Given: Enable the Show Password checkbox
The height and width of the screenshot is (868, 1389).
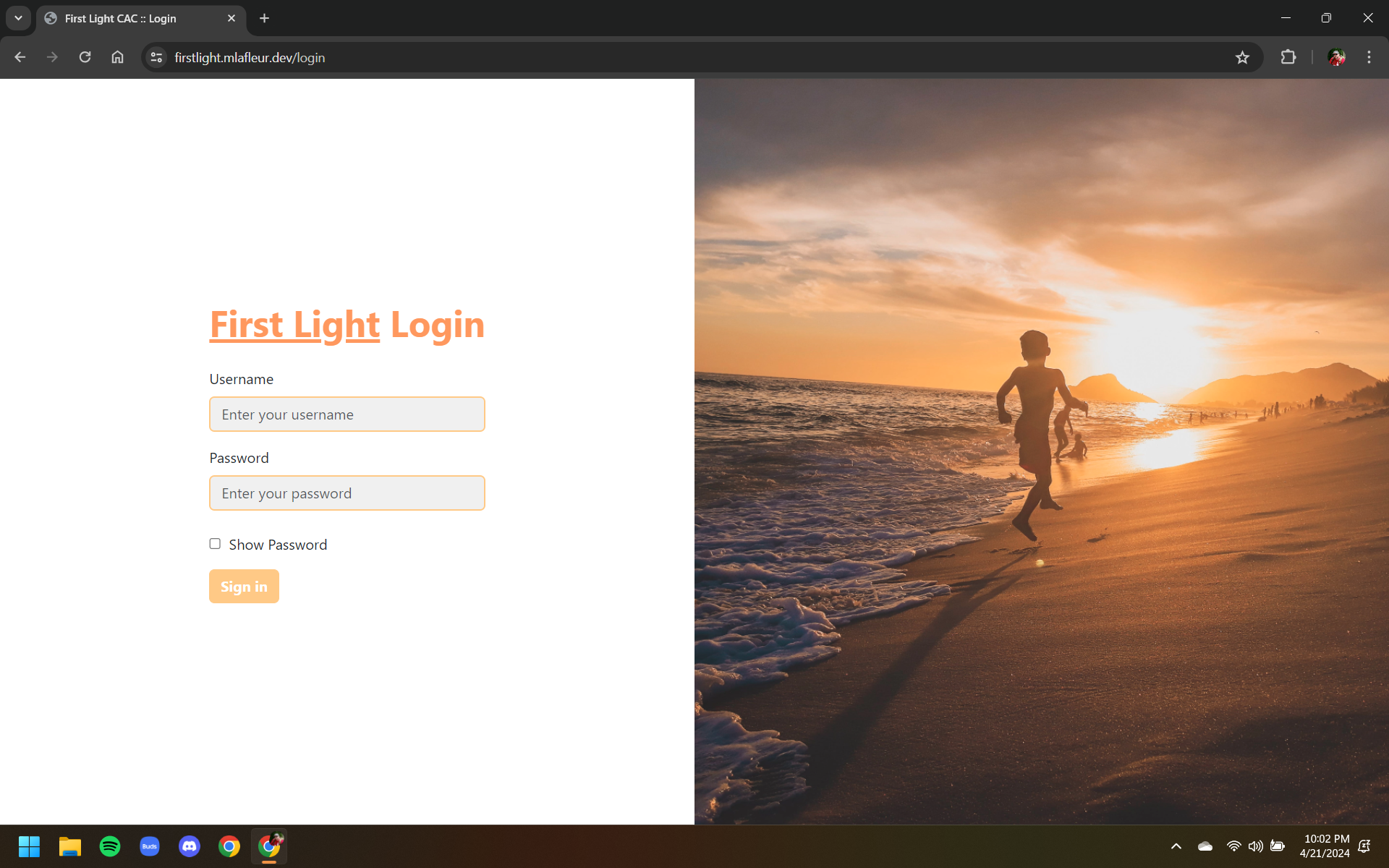Looking at the screenshot, I should [215, 544].
